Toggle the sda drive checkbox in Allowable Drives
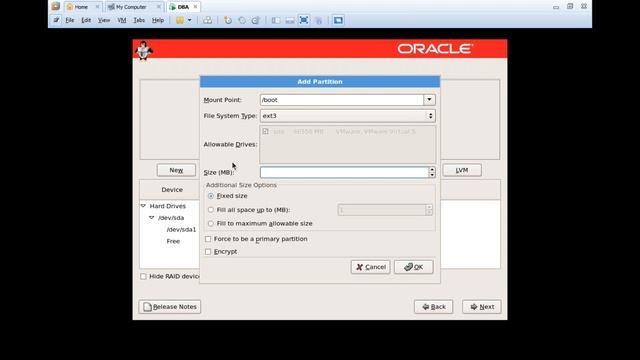Image resolution: width=640 pixels, height=360 pixels. 265,131
